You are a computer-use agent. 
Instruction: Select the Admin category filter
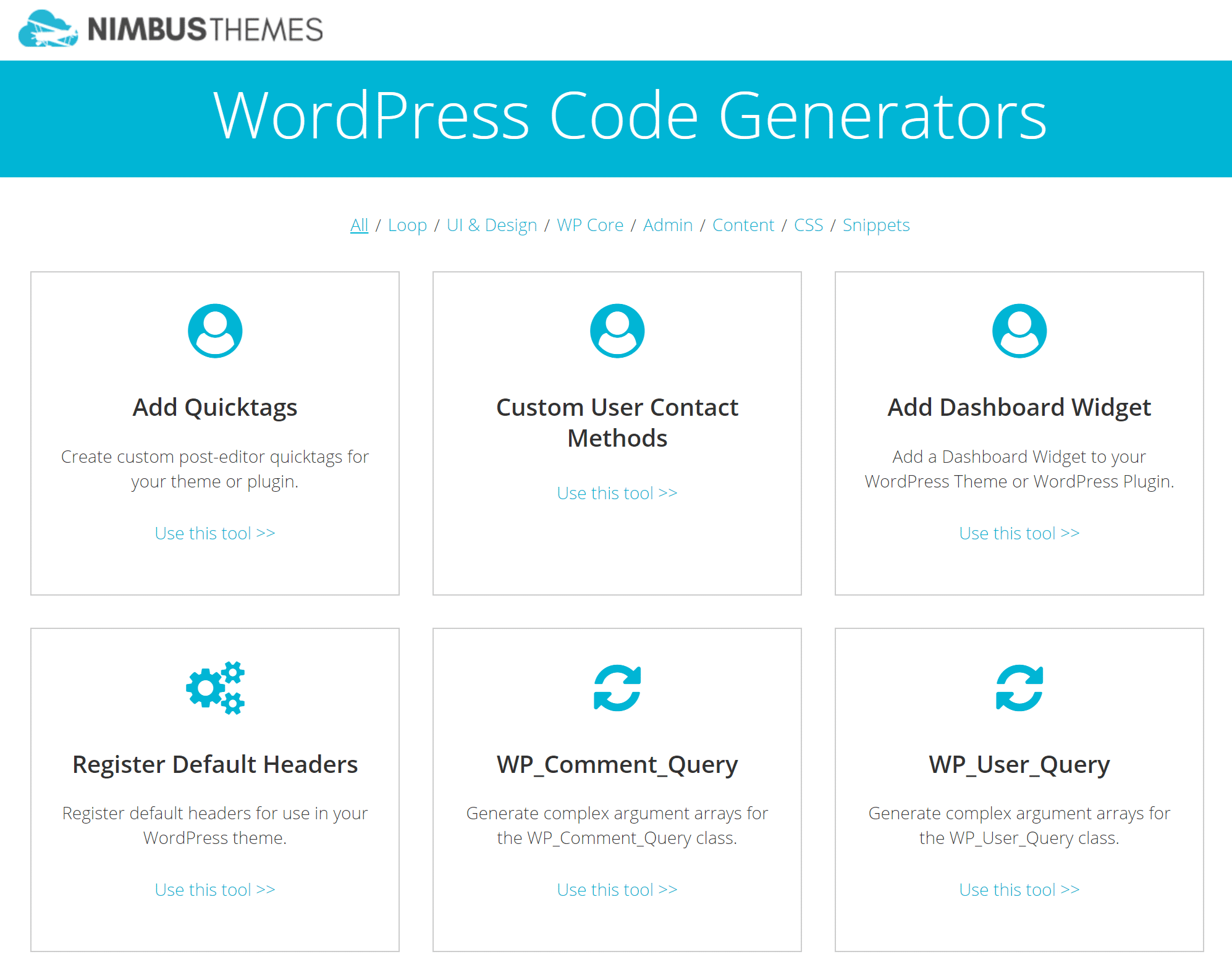[667, 224]
